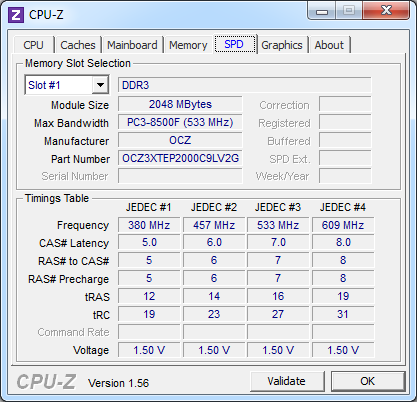Click the Validate button
The height and width of the screenshot is (402, 417).
pyautogui.click(x=286, y=381)
